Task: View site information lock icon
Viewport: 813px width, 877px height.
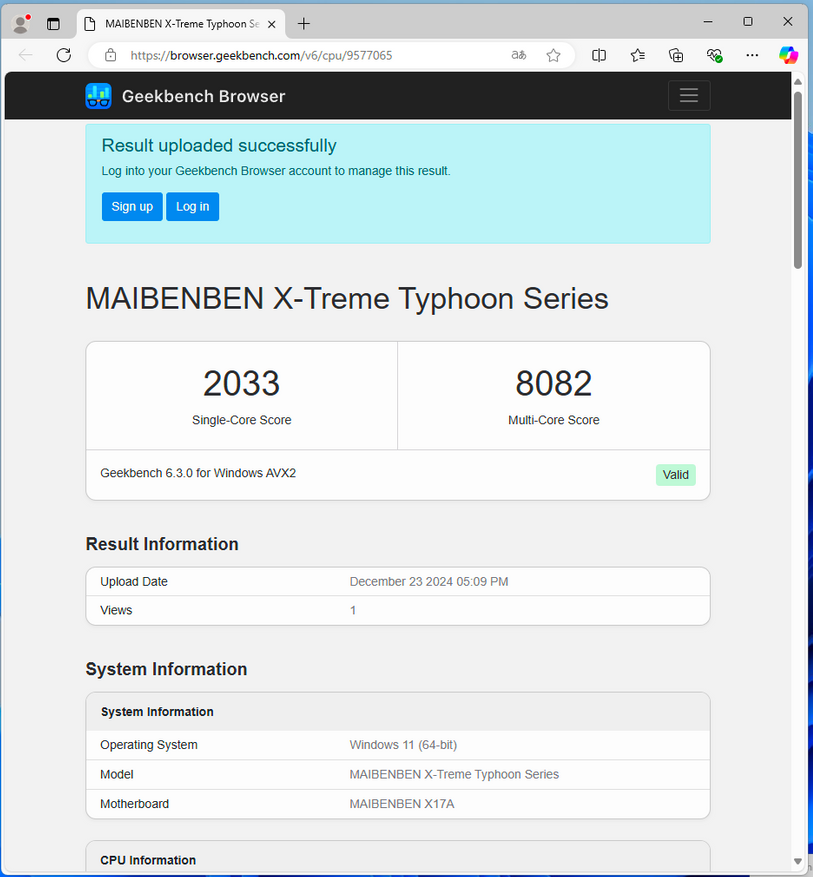Action: click(x=111, y=55)
